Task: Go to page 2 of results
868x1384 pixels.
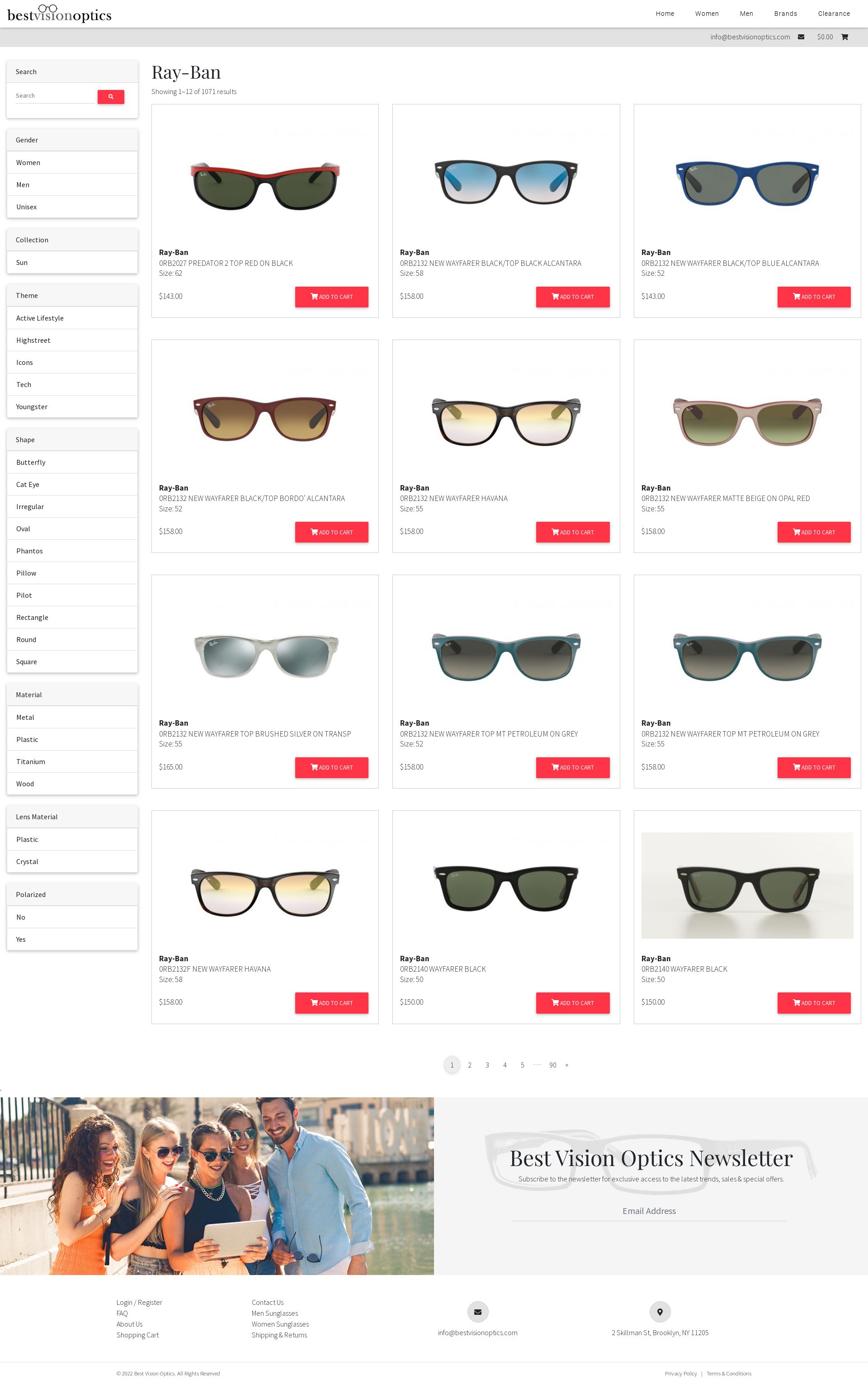Action: pos(470,1065)
